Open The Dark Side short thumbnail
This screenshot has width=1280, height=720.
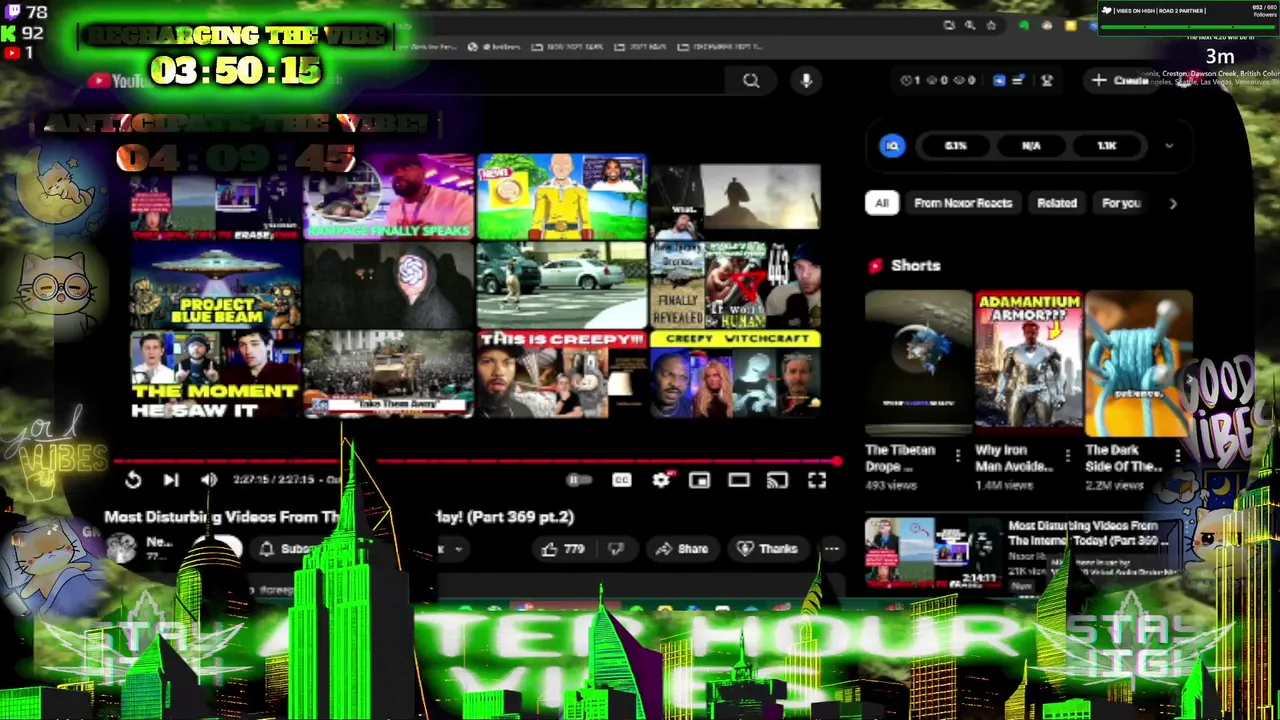click(1138, 364)
